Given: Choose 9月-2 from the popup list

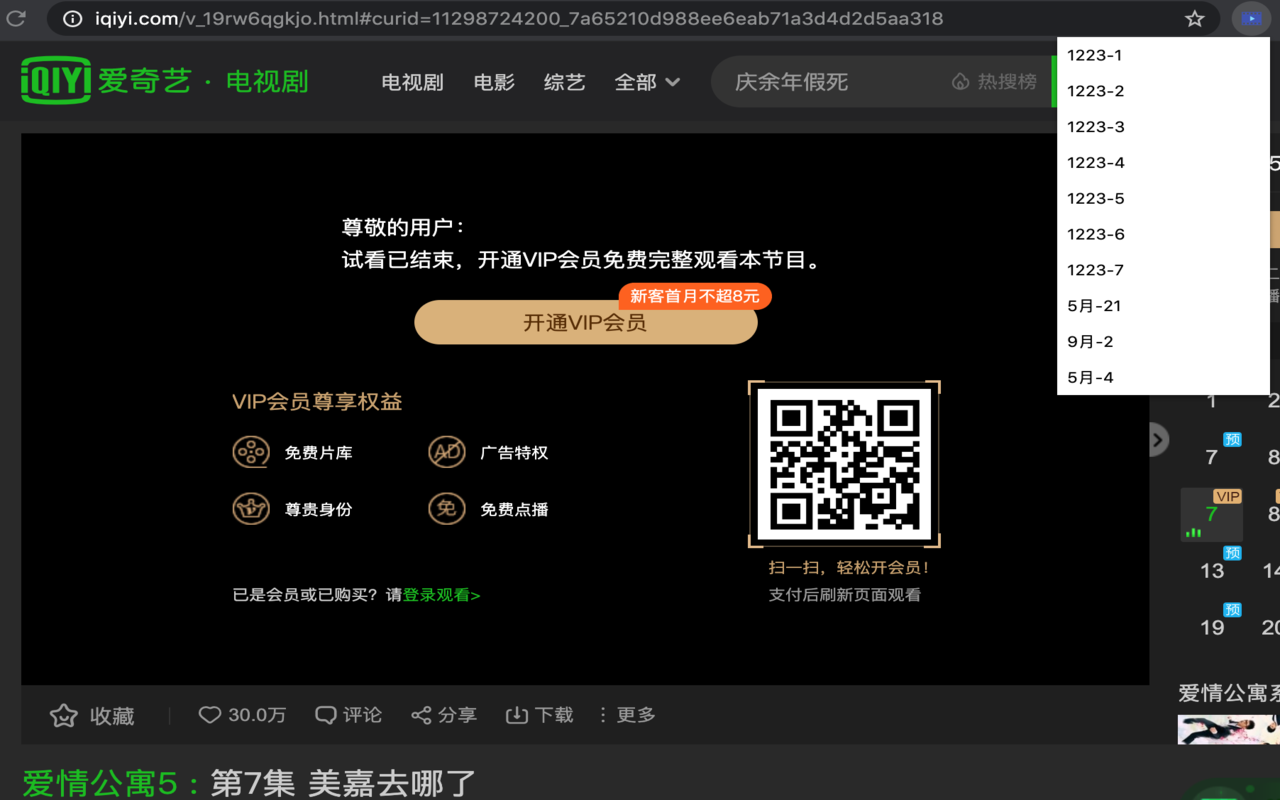Looking at the screenshot, I should (1163, 342).
